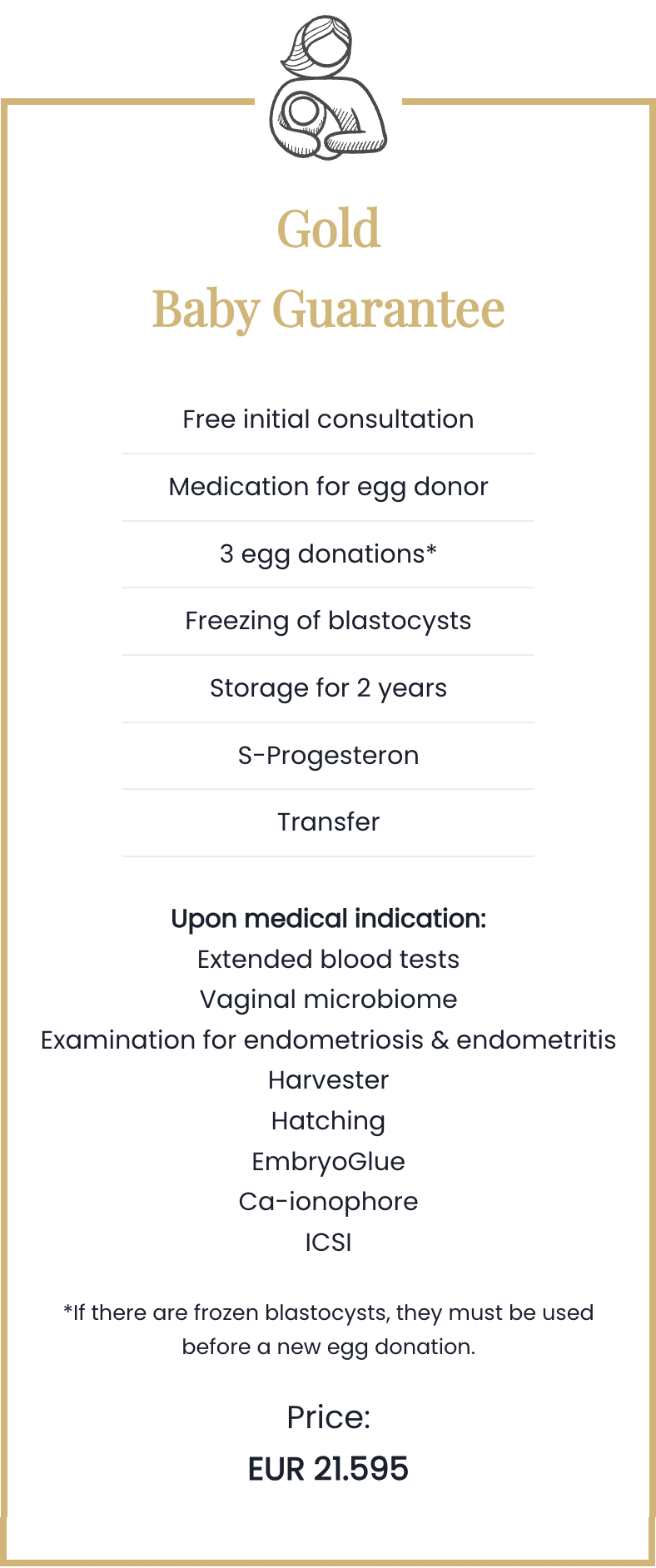656x1568 pixels.
Task: Click the mother and baby icon
Action: coord(328,87)
